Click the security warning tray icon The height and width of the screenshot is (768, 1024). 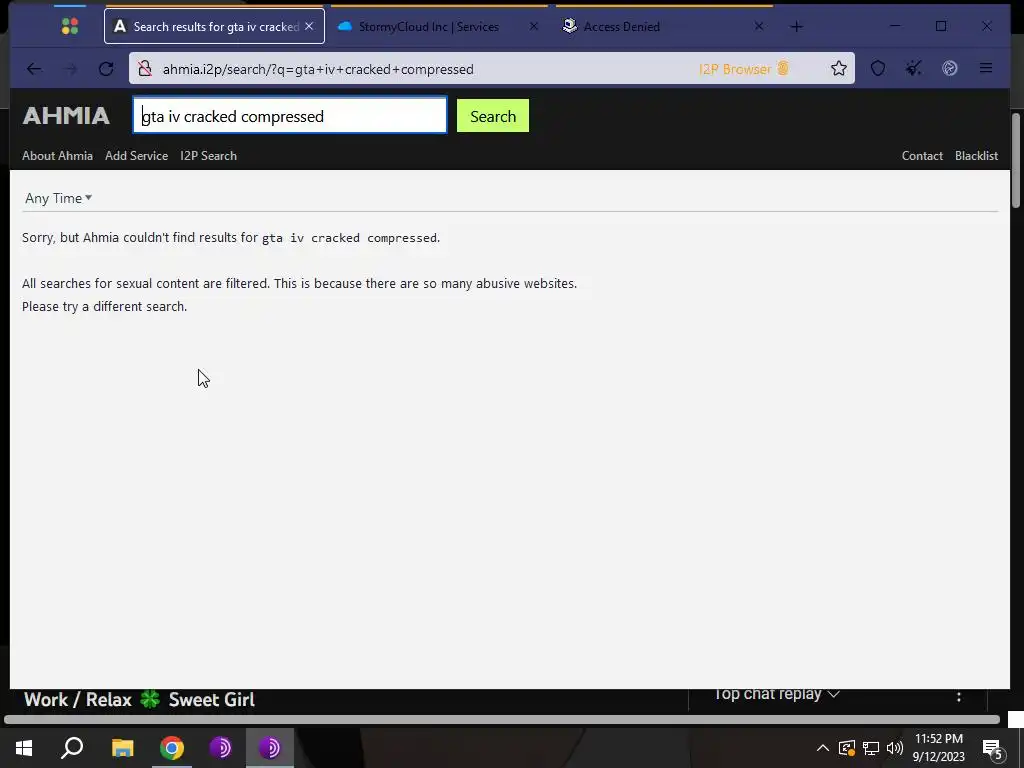click(x=847, y=748)
